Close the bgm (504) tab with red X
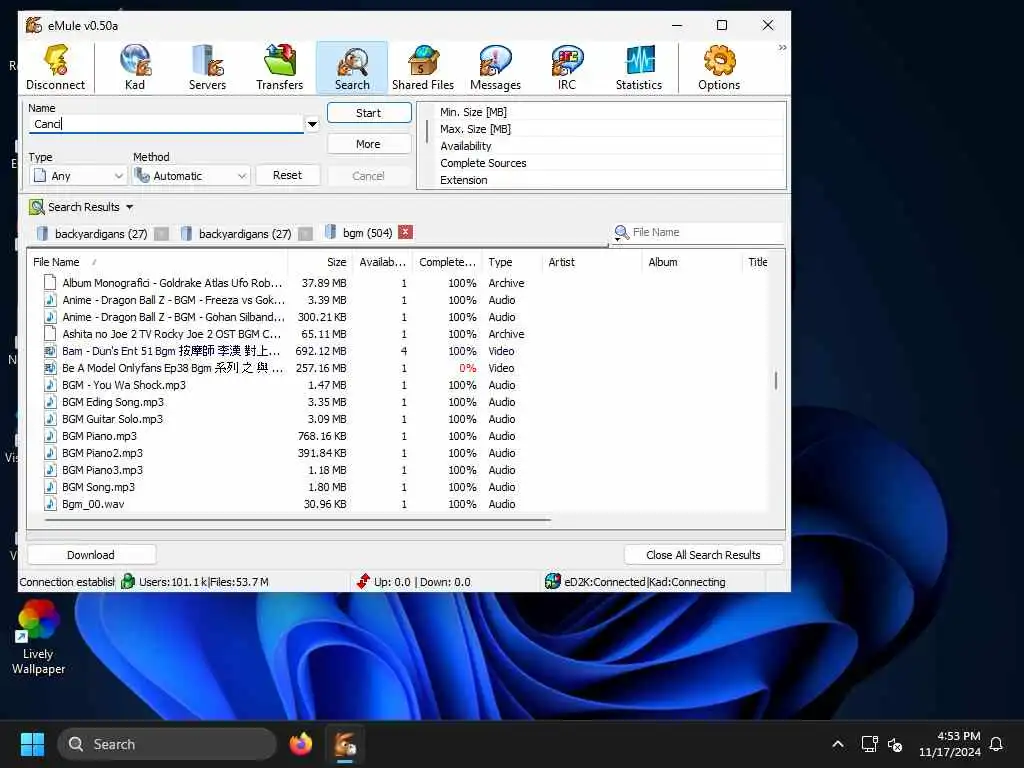Image resolution: width=1024 pixels, height=768 pixels. click(406, 232)
